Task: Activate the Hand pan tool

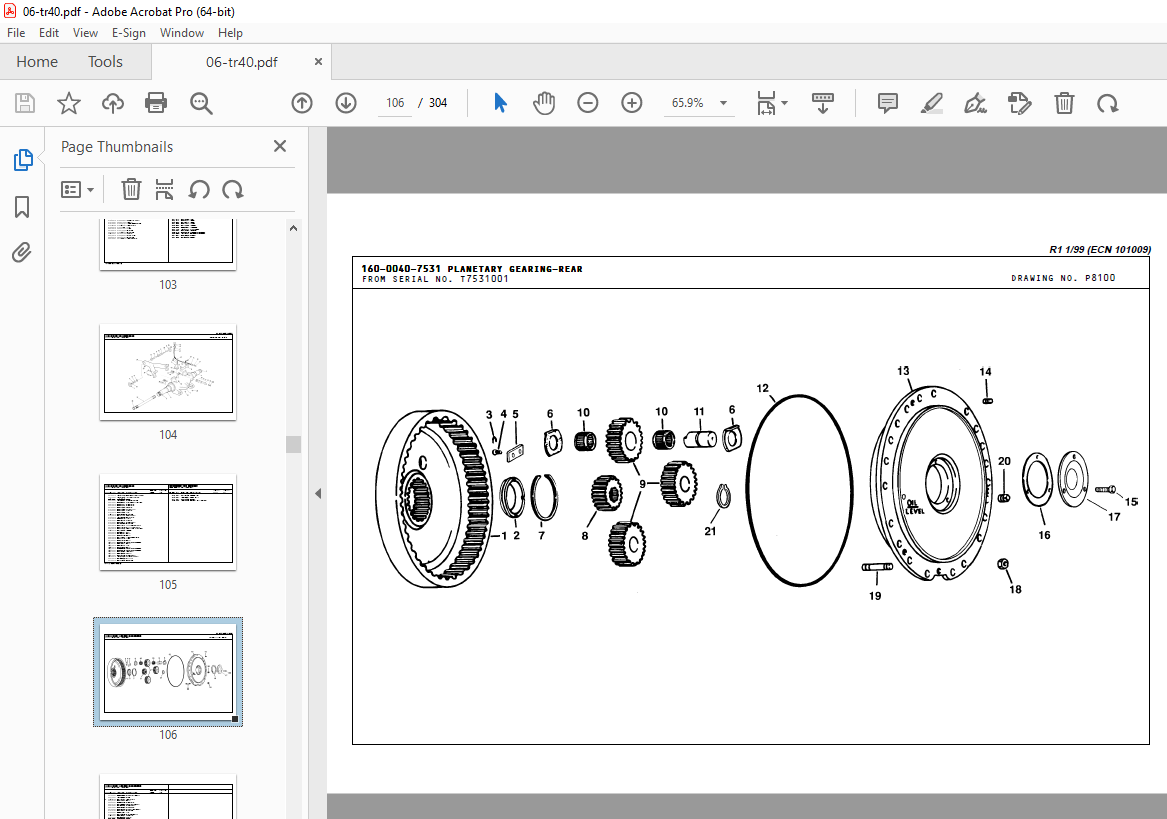Action: click(x=544, y=103)
